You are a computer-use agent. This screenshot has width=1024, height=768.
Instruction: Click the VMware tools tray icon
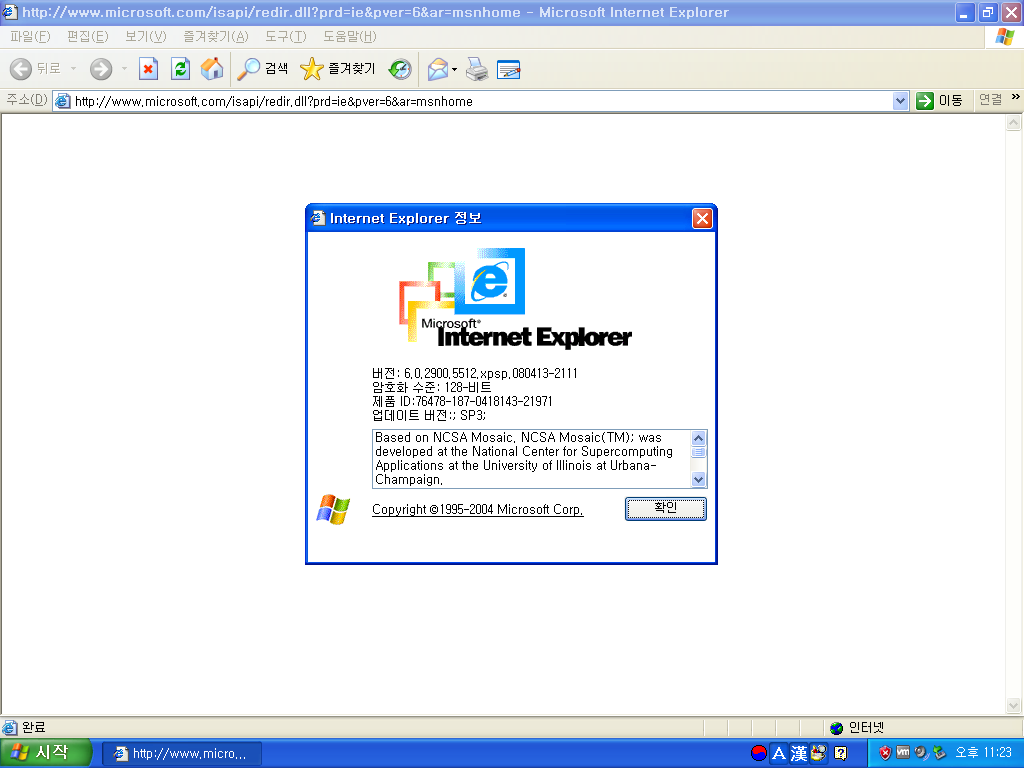pyautogui.click(x=903, y=752)
